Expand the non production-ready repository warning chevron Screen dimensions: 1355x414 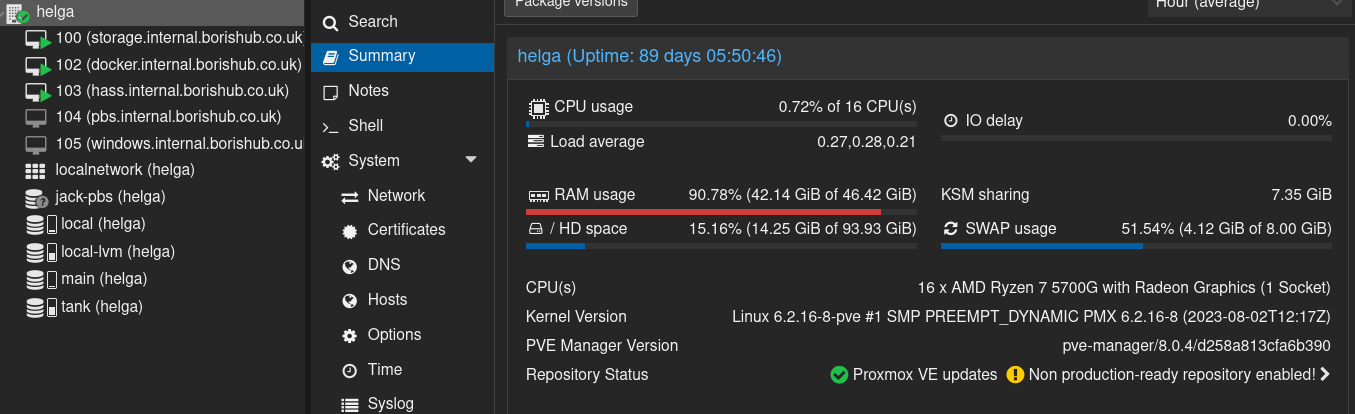(x=1325, y=375)
